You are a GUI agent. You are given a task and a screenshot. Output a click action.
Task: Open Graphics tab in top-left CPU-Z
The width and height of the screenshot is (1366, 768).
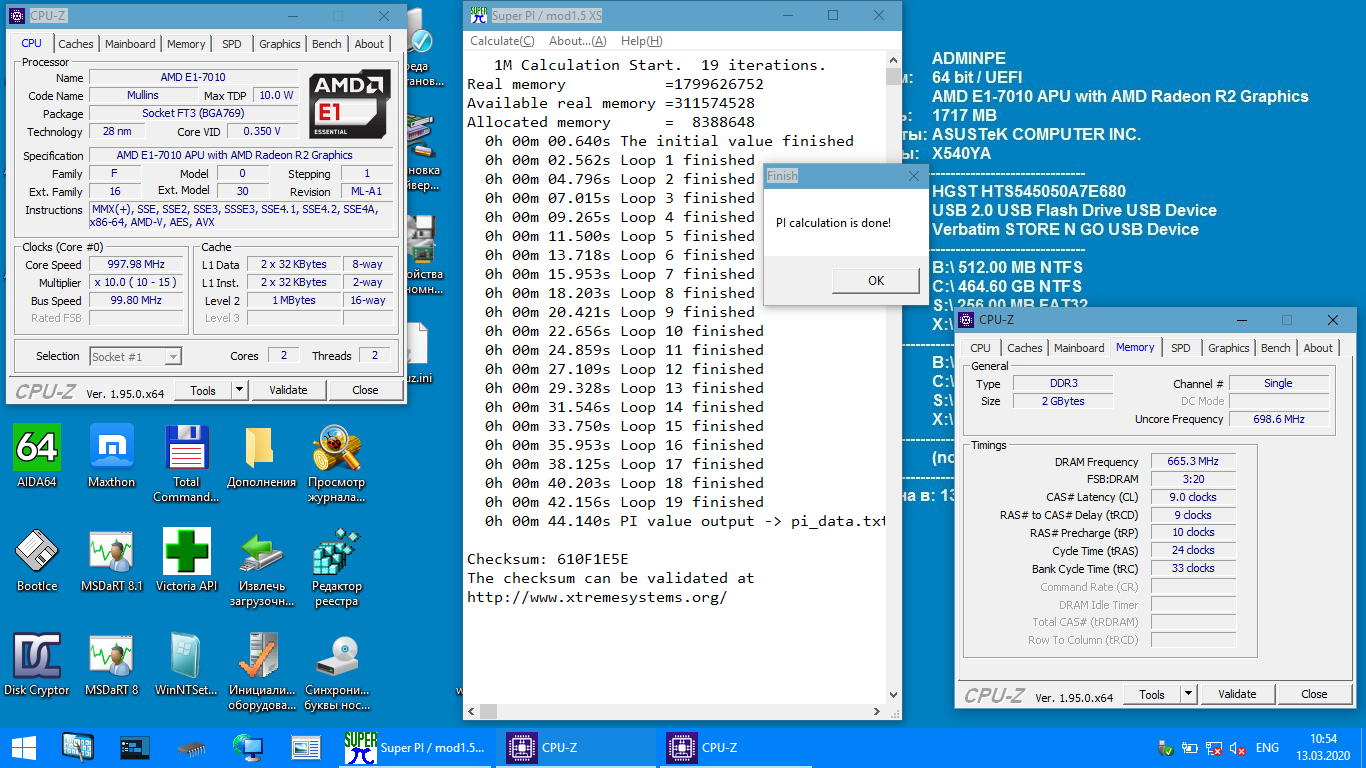(x=279, y=44)
